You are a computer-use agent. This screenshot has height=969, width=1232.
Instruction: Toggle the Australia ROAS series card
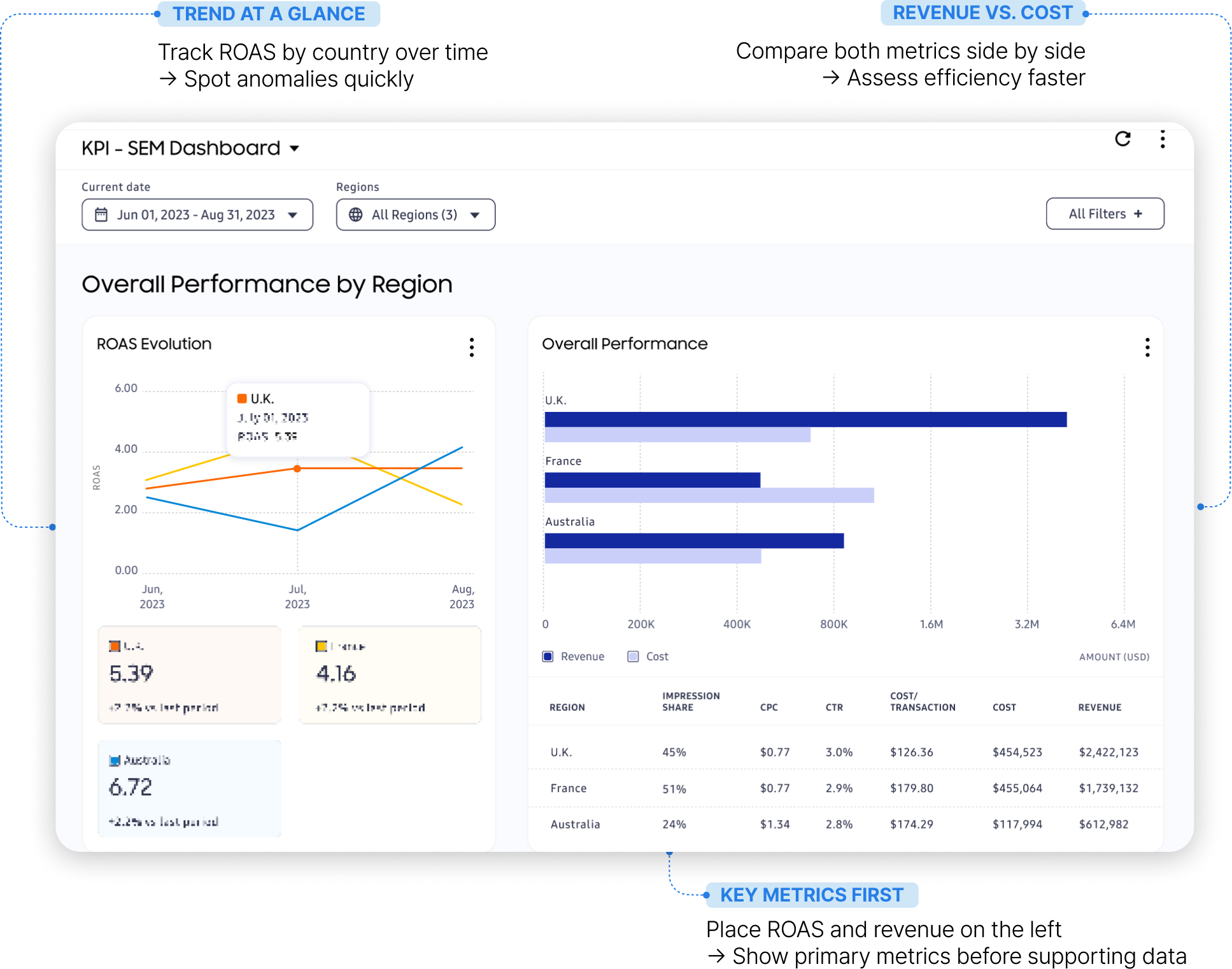[189, 788]
